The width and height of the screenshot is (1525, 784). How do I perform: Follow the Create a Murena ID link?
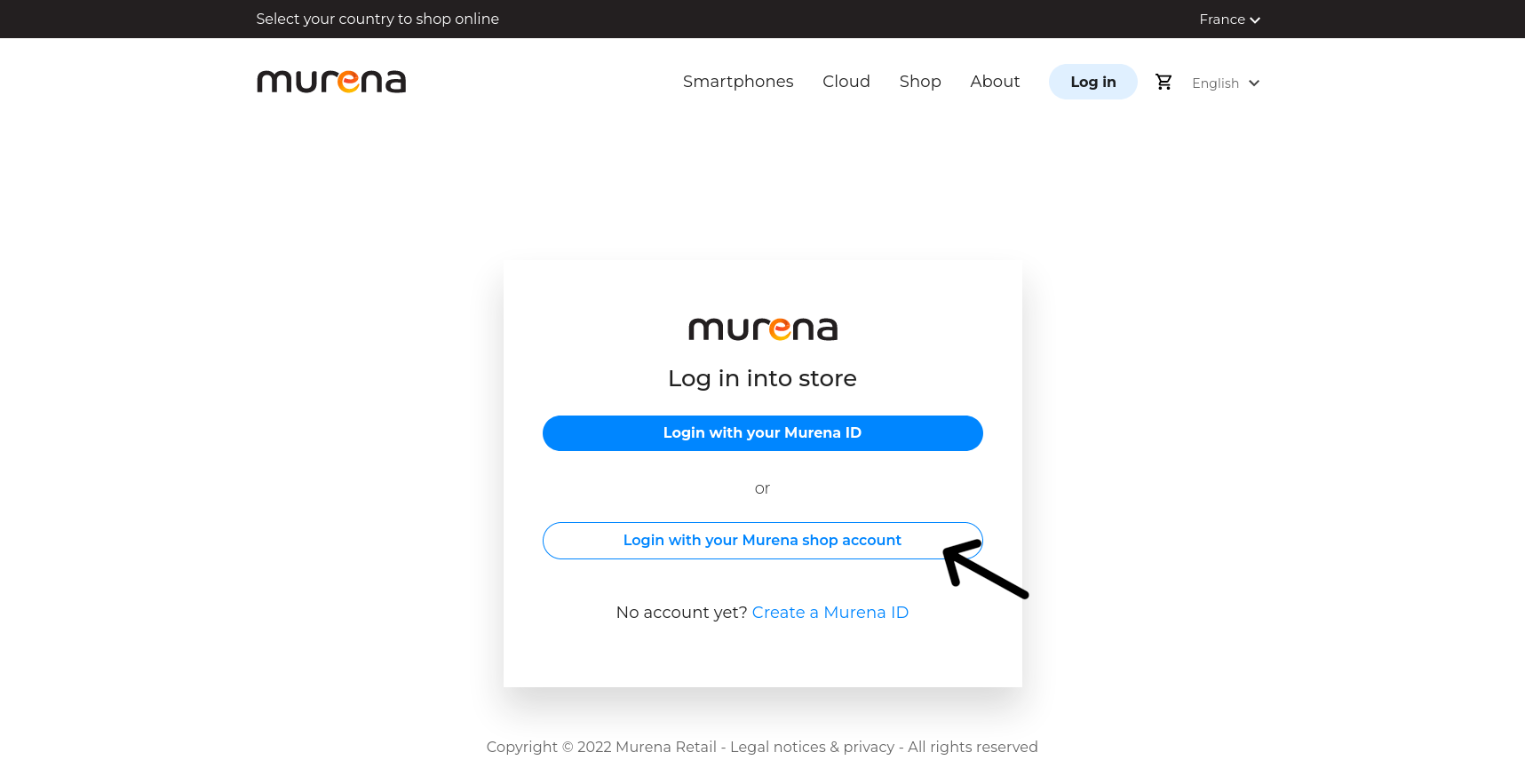[x=830, y=613]
